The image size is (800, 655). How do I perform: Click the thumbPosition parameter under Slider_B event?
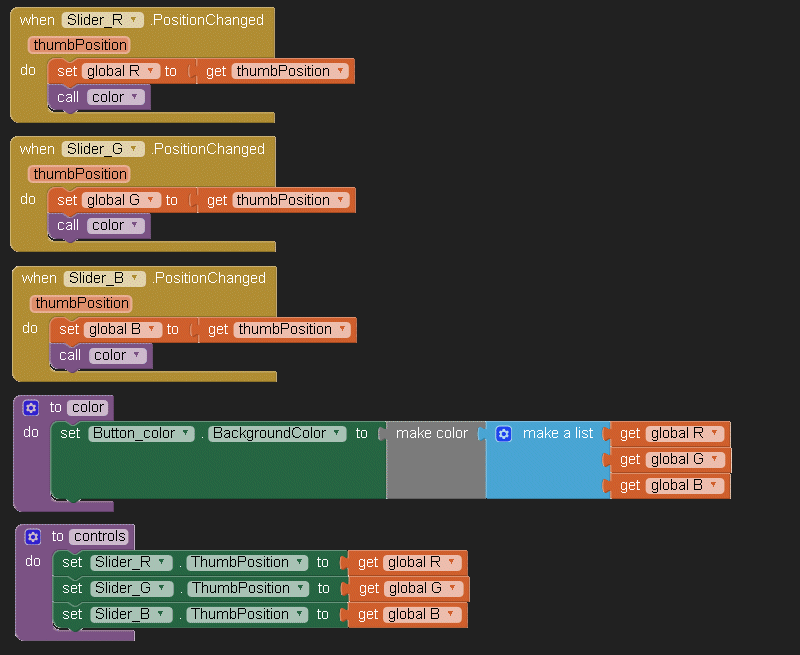(x=81, y=303)
